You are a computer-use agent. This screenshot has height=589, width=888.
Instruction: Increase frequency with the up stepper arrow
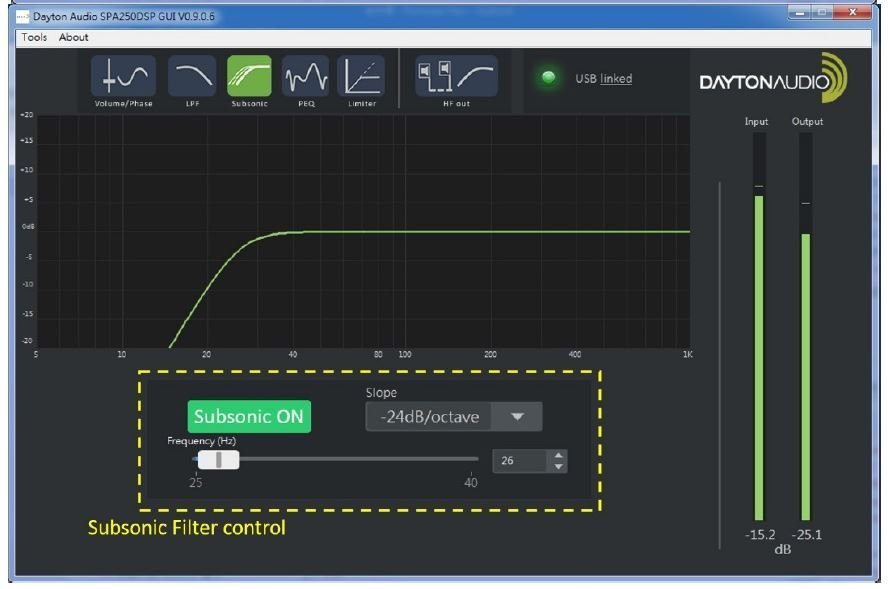(x=558, y=455)
